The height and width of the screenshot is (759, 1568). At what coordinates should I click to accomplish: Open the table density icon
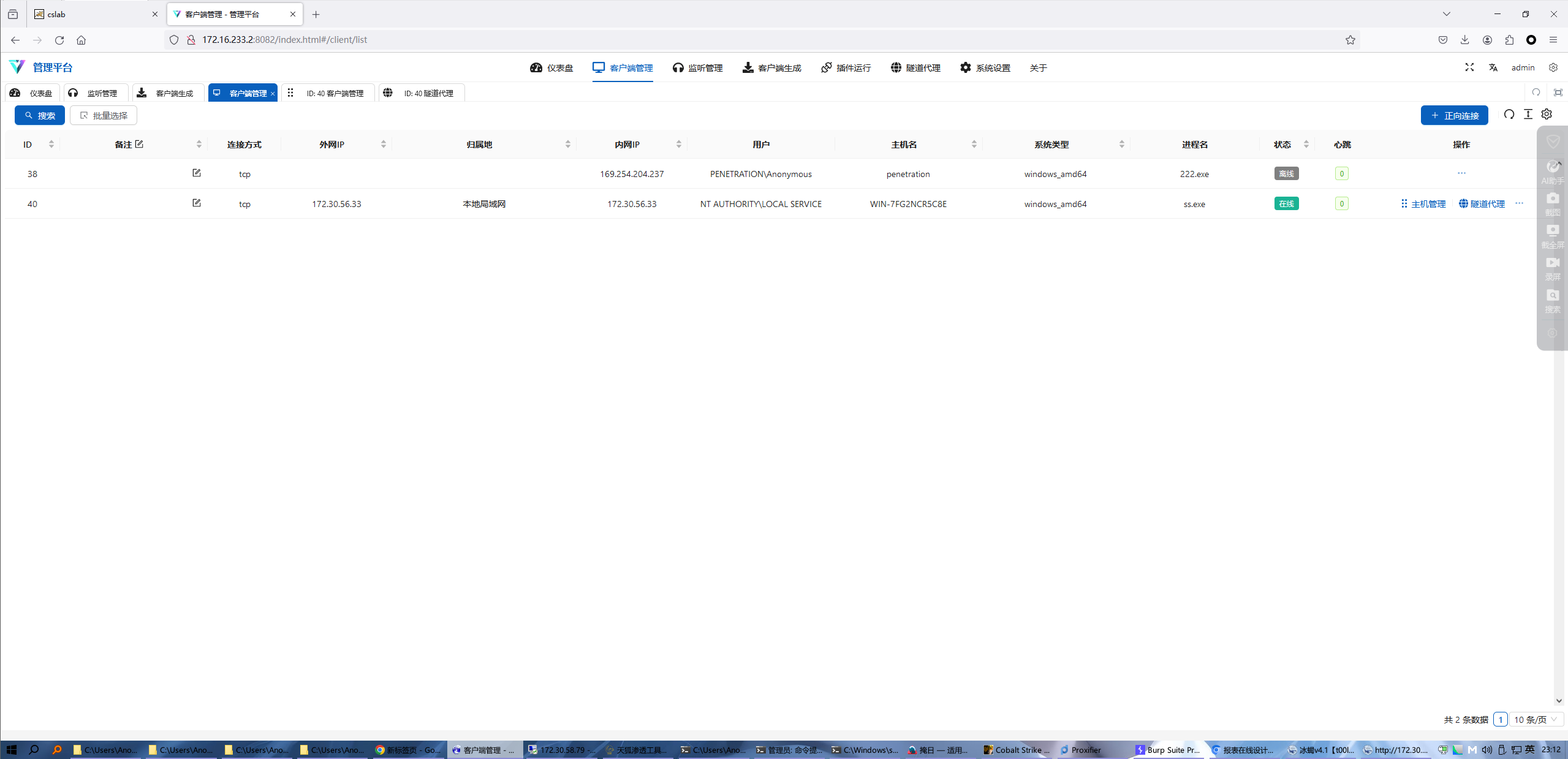1528,115
